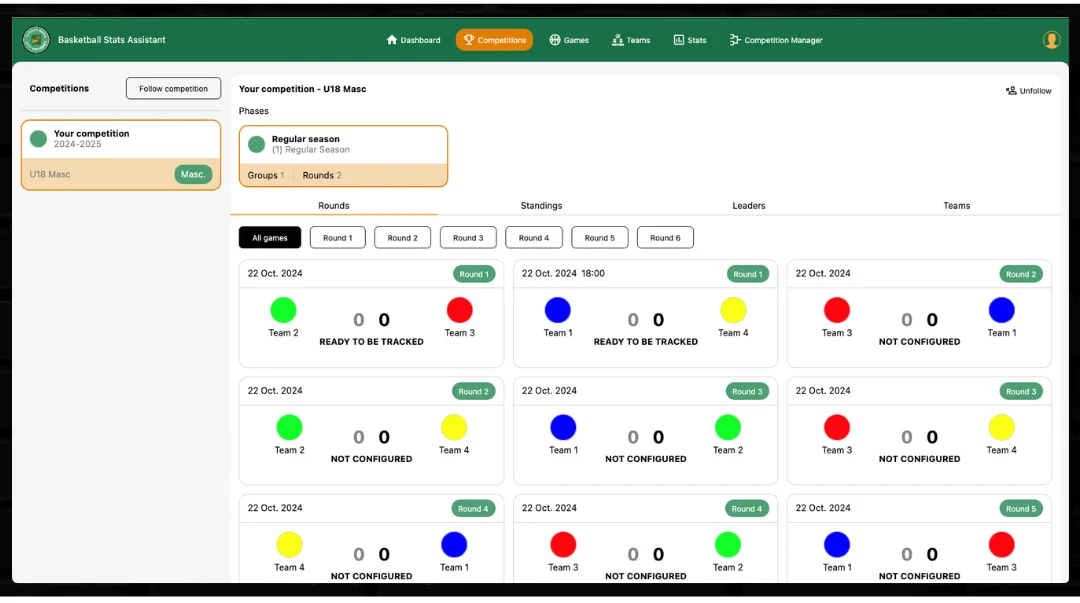Click Team 2's green circle in first game
Image resolution: width=1080 pixels, height=603 pixels.
click(x=283, y=310)
